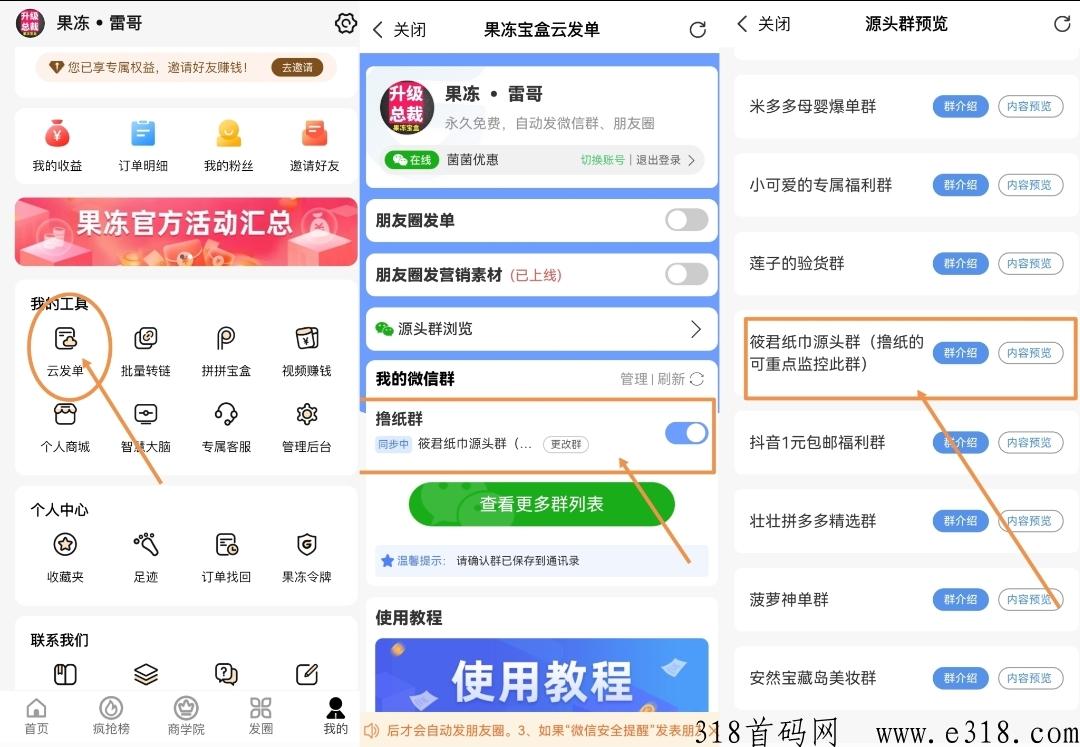Tap 群介绍 for 筱君纸巾源头群
The height and width of the screenshot is (747, 1080).
tap(960, 353)
